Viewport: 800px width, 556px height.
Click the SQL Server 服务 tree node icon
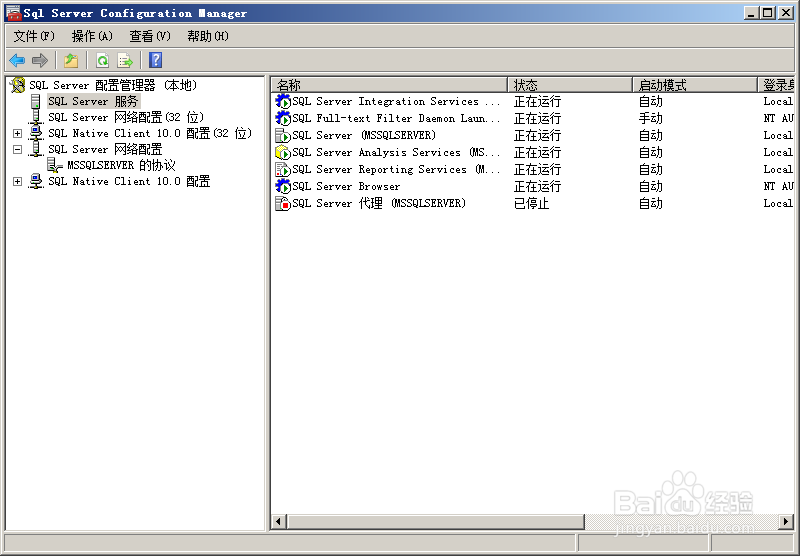point(36,101)
